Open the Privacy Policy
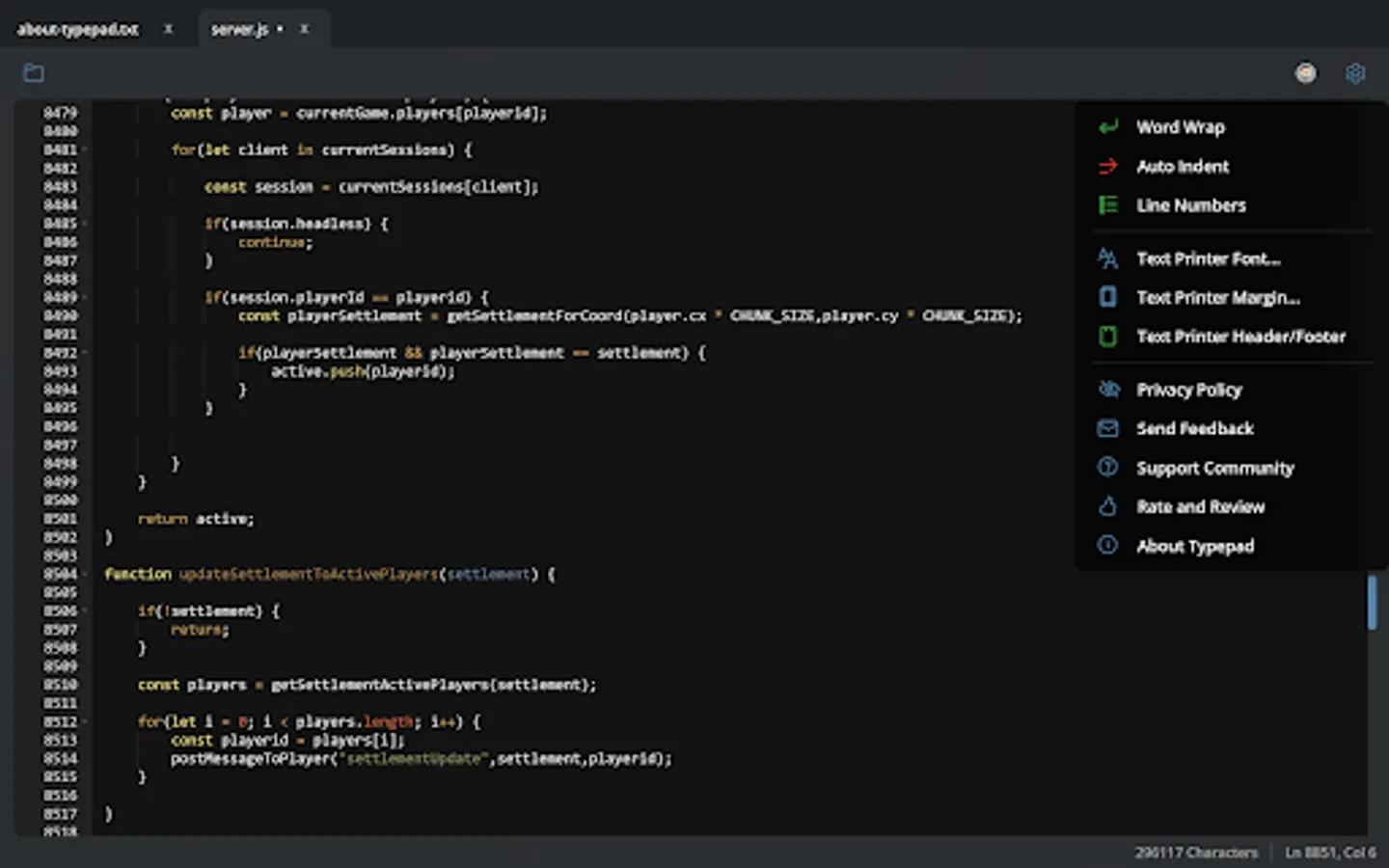Viewport: 1389px width, 868px height. [x=1189, y=390]
